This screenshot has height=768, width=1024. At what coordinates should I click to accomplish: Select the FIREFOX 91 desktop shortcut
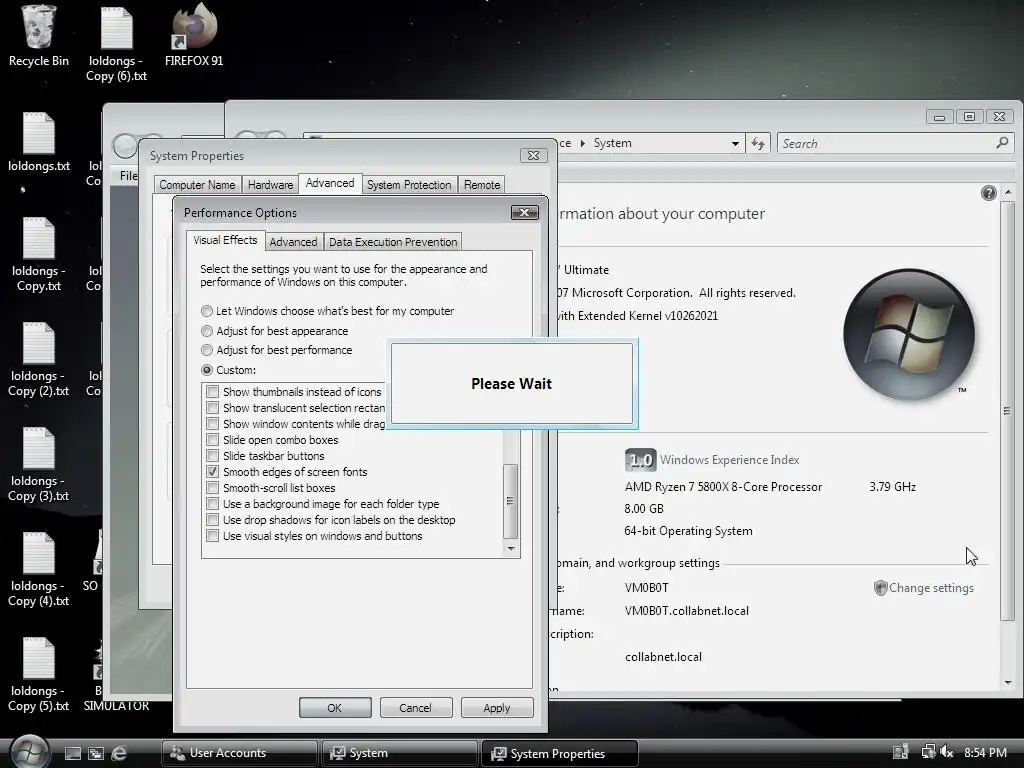(194, 36)
